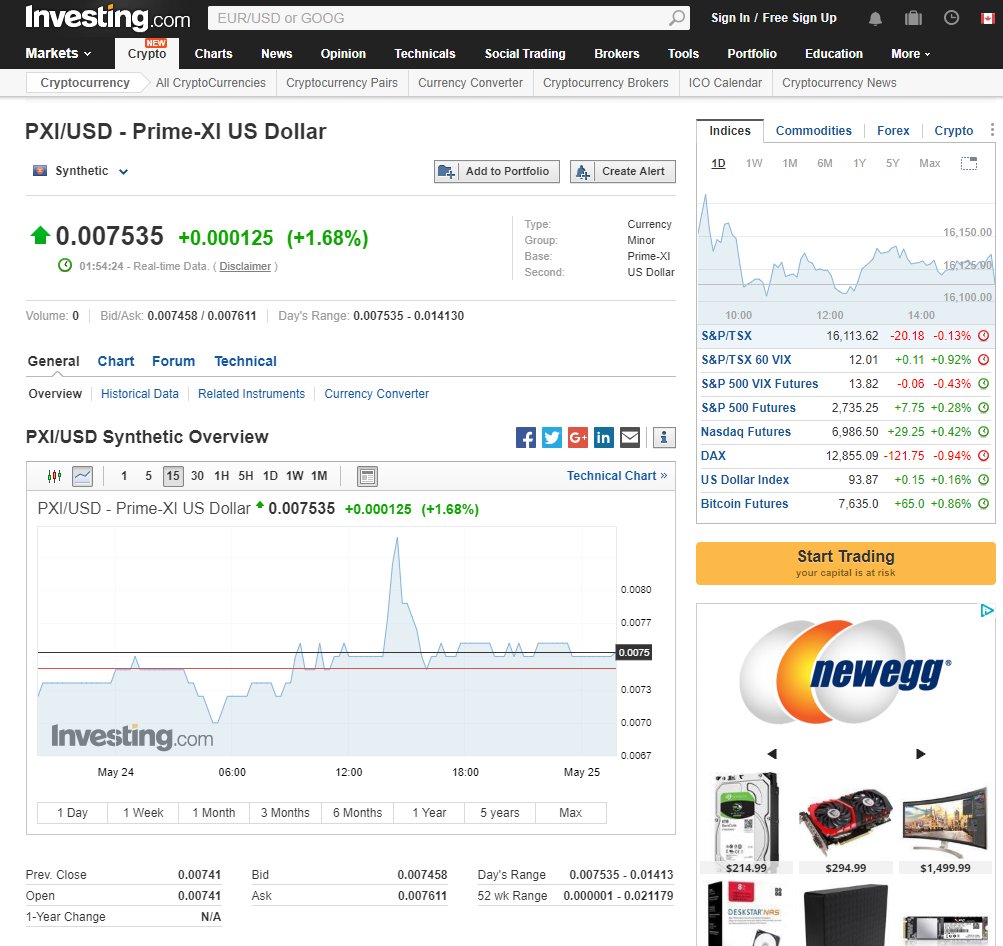This screenshot has width=1003, height=946.
Task: Switch sidebar to Commodities tab
Action: click(x=814, y=130)
